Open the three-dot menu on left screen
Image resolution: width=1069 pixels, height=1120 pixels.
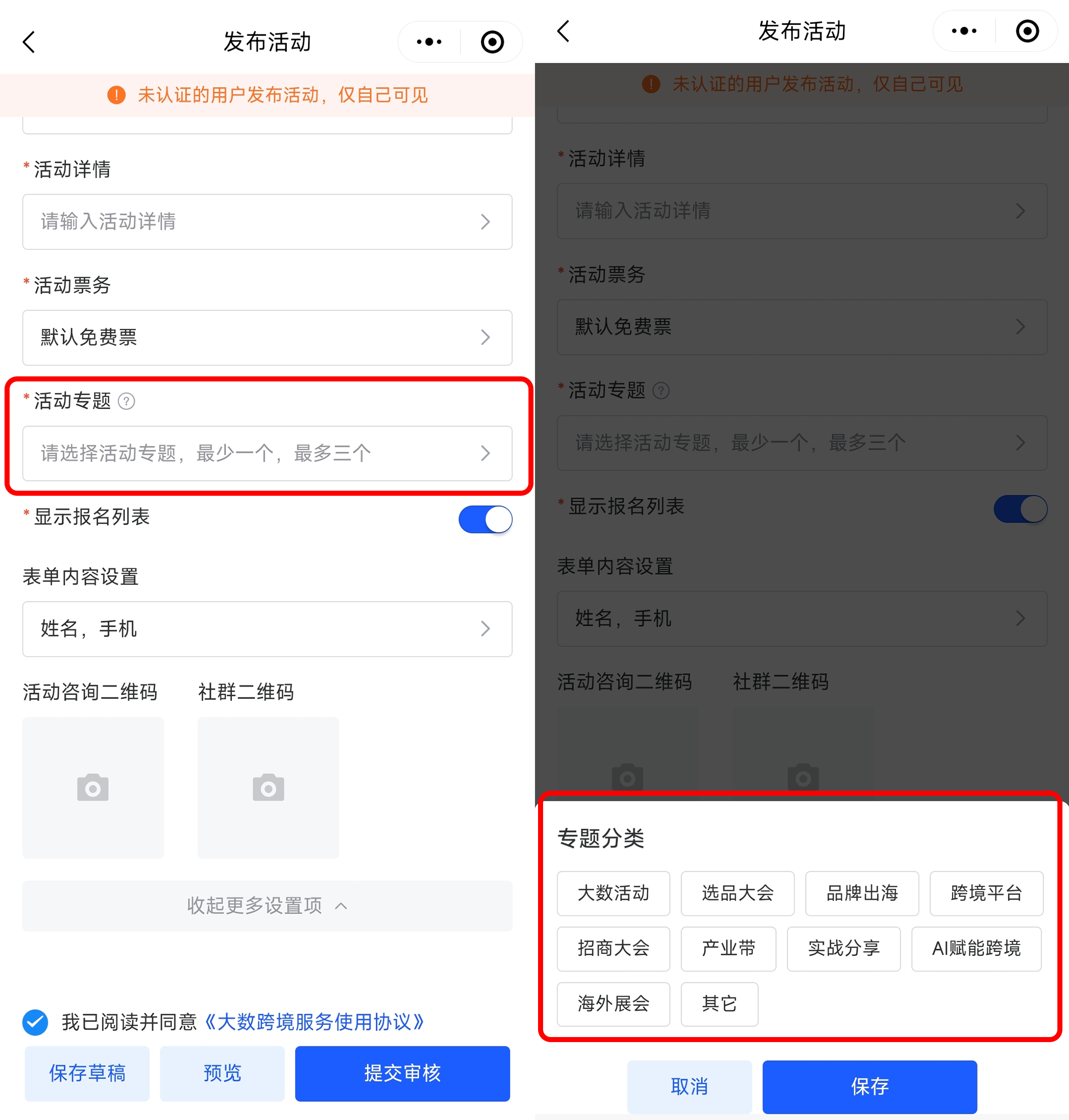point(429,41)
